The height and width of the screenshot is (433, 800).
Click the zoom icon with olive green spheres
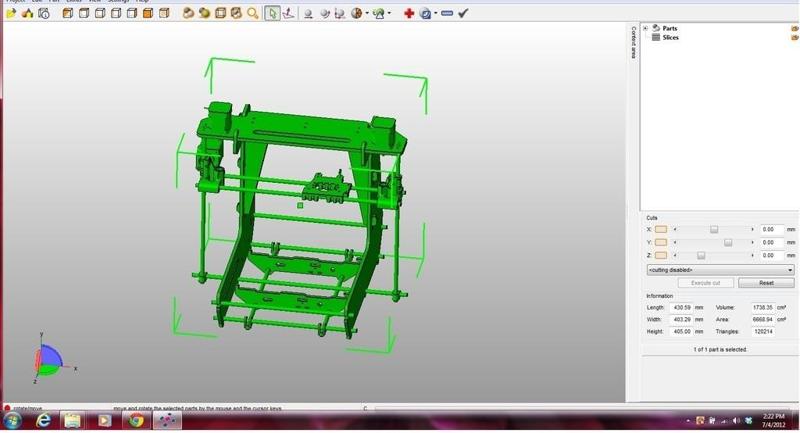(205, 14)
